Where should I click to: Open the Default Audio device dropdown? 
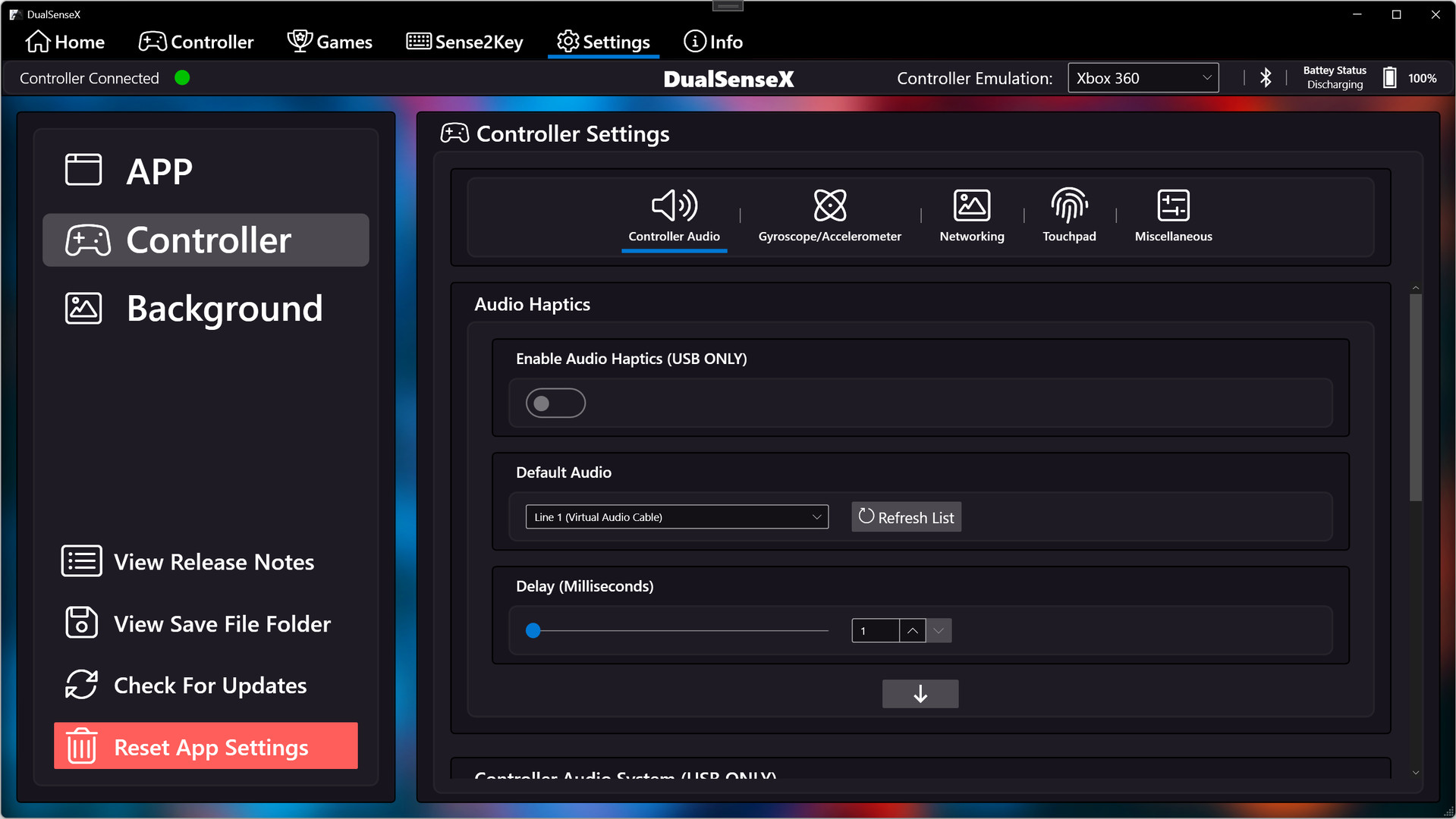pyautogui.click(x=677, y=517)
